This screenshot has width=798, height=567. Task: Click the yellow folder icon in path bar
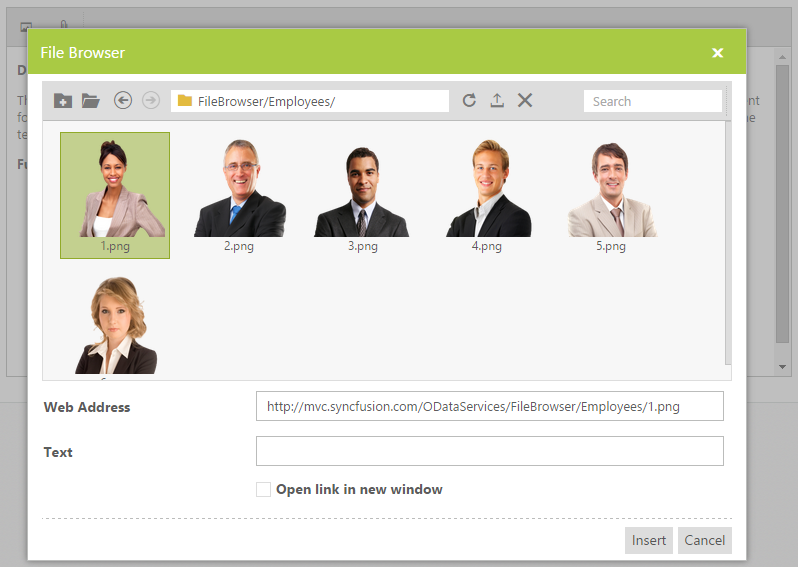pyautogui.click(x=185, y=101)
